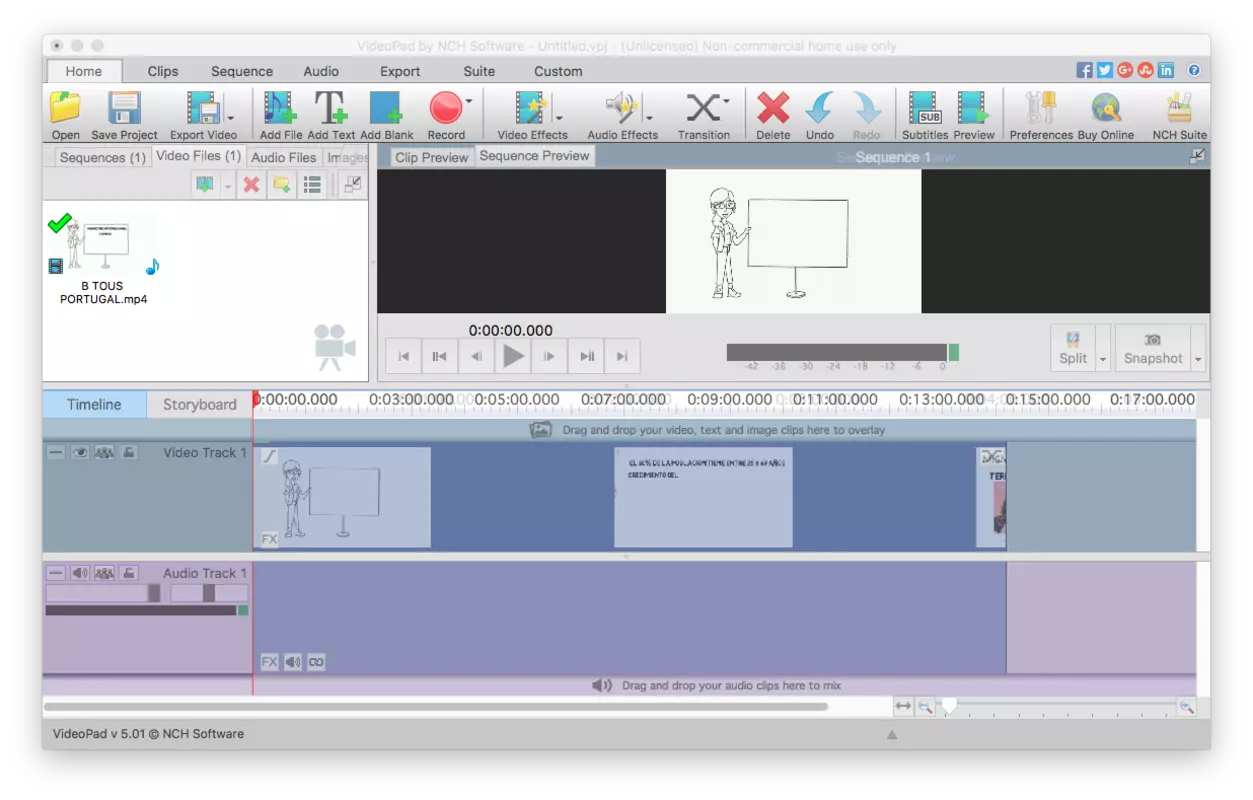The width and height of the screenshot is (1253, 800).
Task: Open the Split button dropdown arrow
Action: pyautogui.click(x=1103, y=348)
